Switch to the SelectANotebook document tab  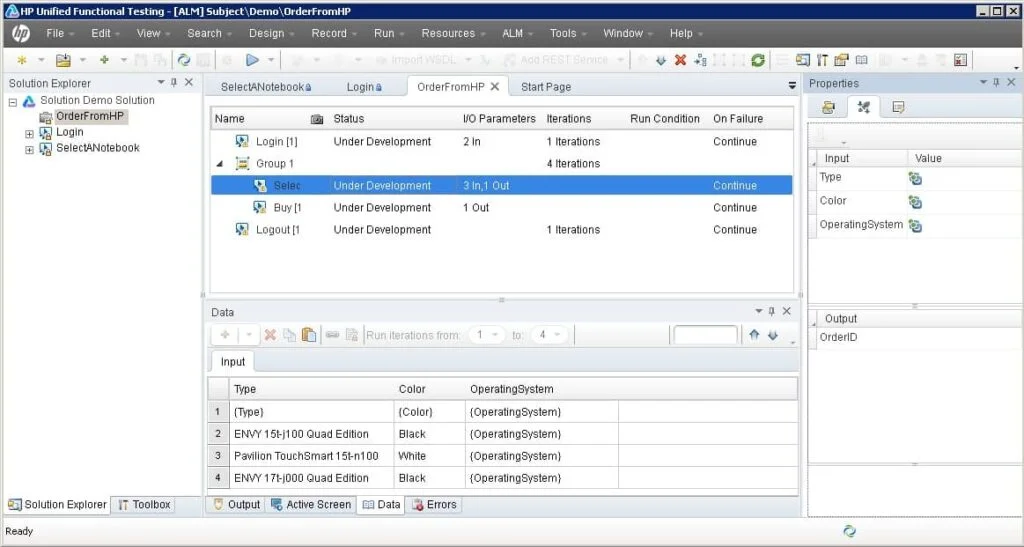tap(266, 87)
